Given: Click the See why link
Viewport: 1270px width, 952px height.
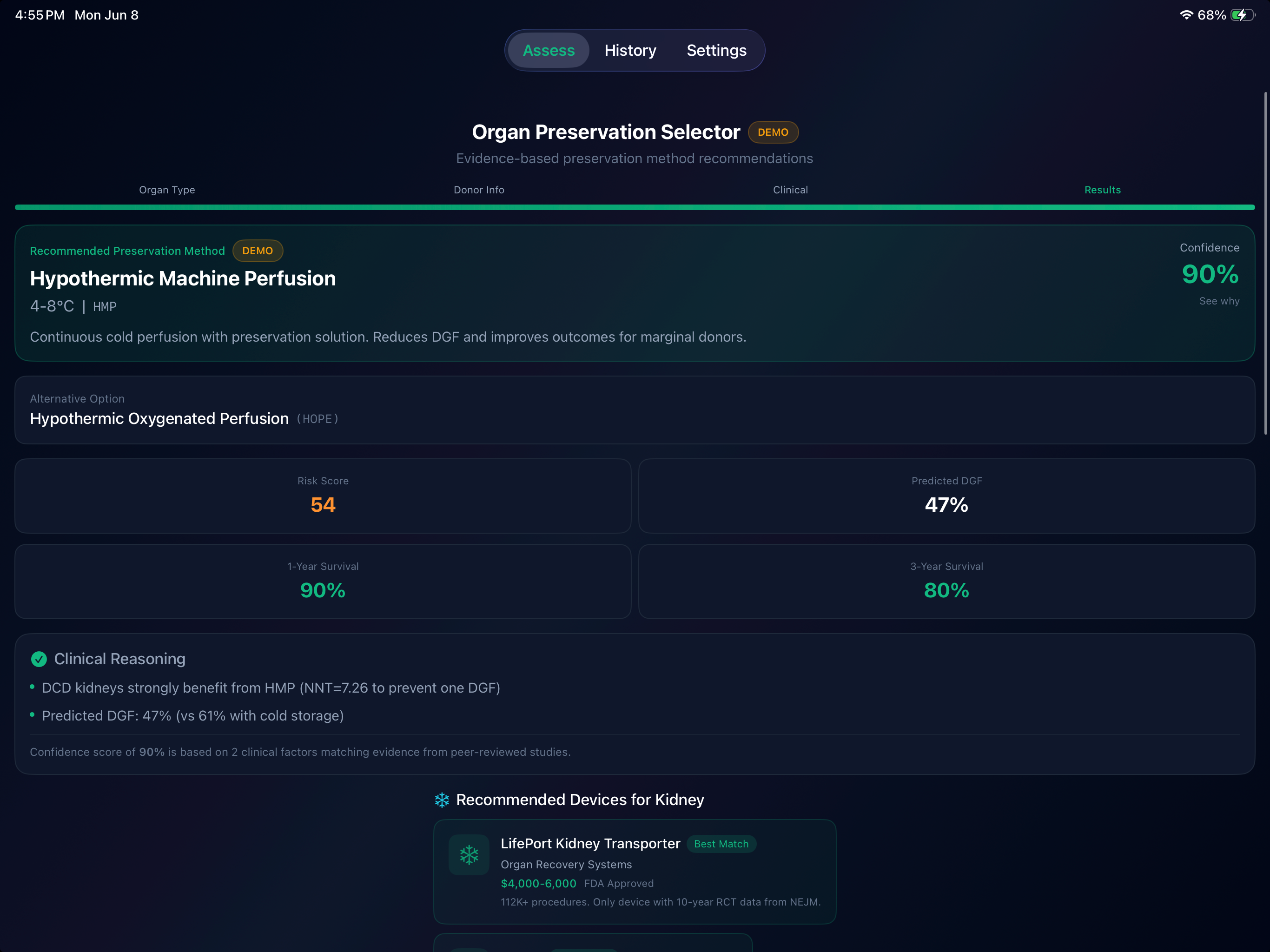Looking at the screenshot, I should click(1219, 301).
